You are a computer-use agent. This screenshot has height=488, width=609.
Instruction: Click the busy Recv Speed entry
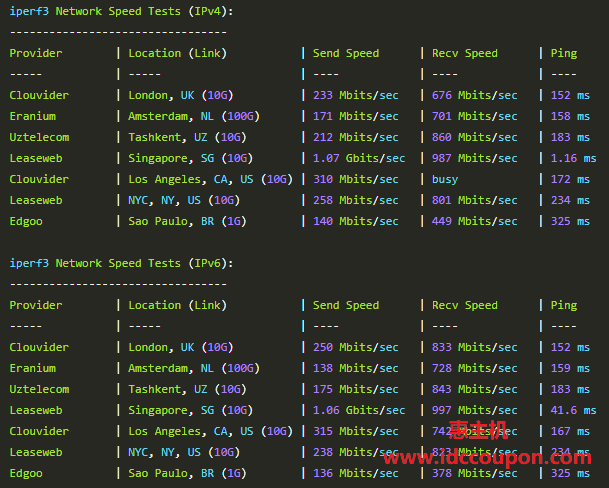445,179
